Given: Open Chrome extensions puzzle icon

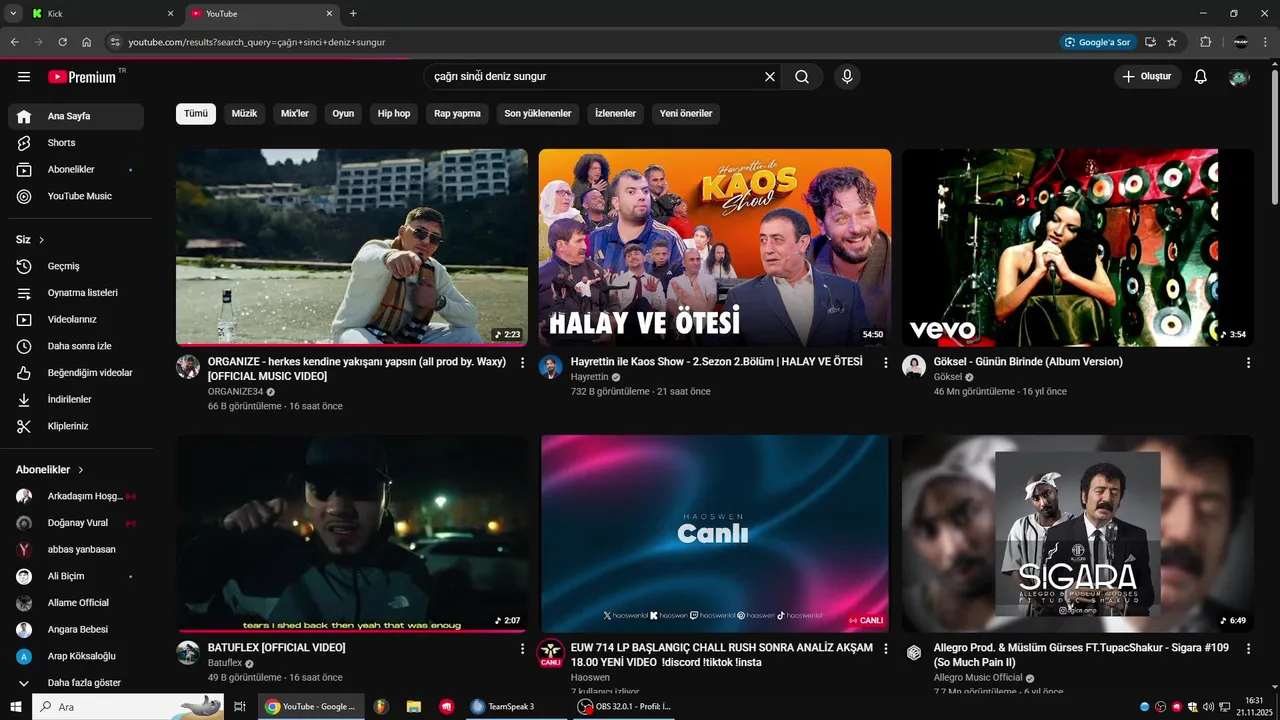Looking at the screenshot, I should (1205, 42).
